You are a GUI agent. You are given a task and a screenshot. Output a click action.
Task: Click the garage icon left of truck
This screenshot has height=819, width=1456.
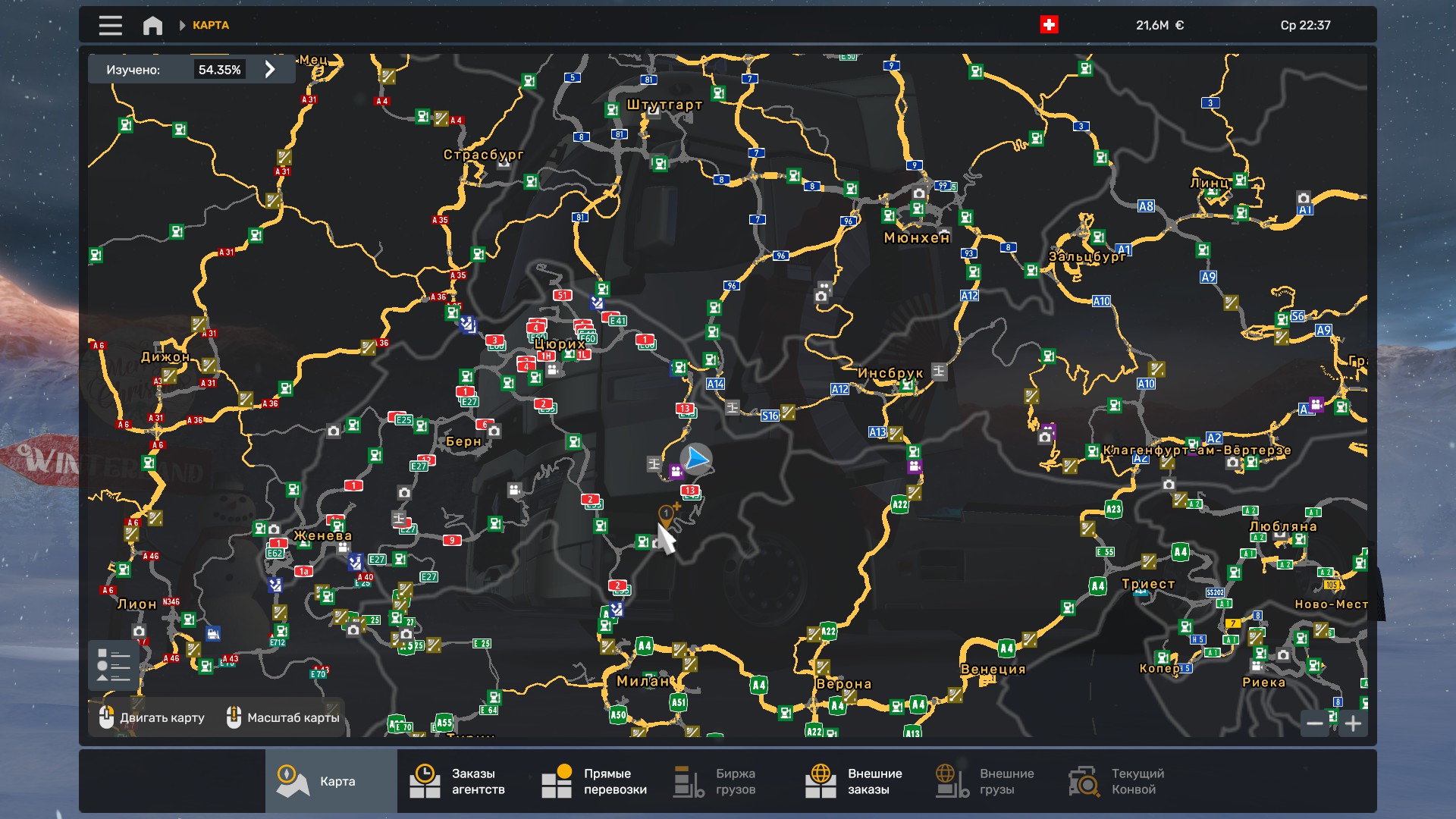[654, 463]
